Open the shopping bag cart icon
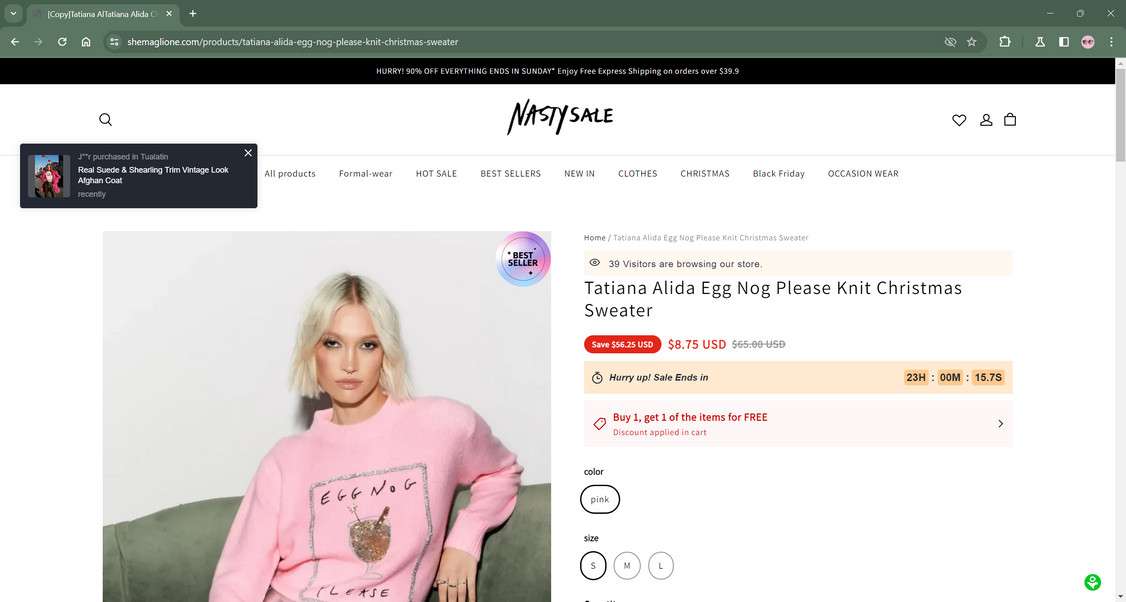Image resolution: width=1126 pixels, height=602 pixels. (1010, 119)
